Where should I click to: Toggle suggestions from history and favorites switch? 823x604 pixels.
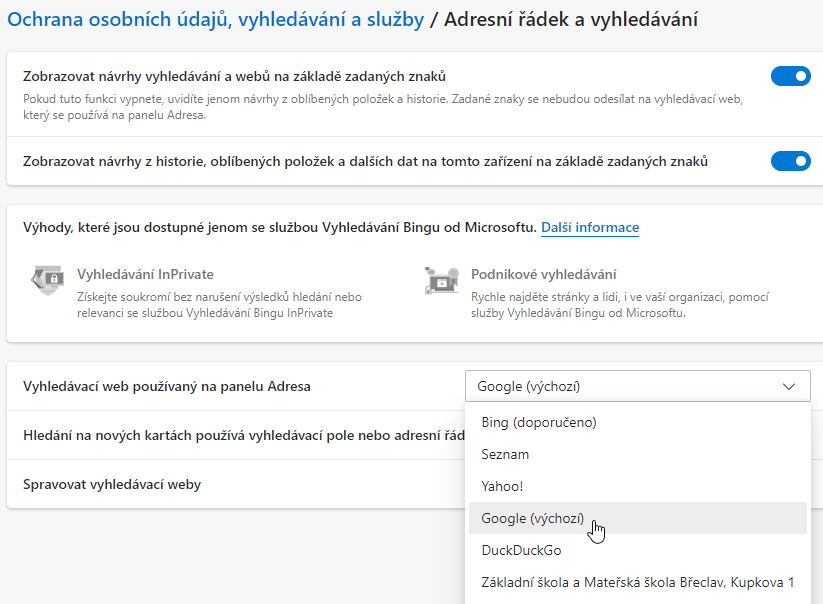(x=790, y=161)
